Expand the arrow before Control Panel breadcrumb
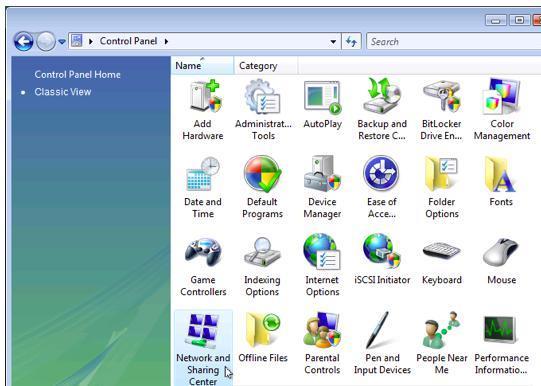Image resolution: width=541 pixels, height=386 pixels. click(x=91, y=42)
